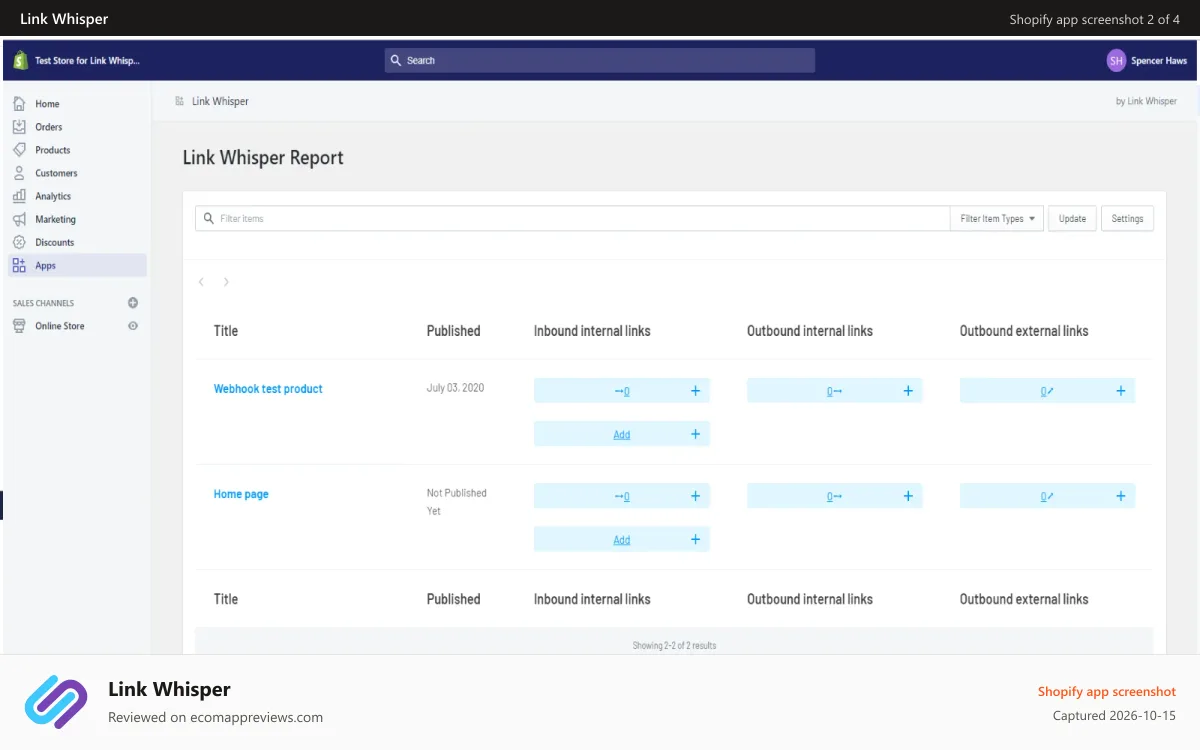The width and height of the screenshot is (1200, 750).
Task: Click the Shopify bag logo
Action: pos(19,60)
